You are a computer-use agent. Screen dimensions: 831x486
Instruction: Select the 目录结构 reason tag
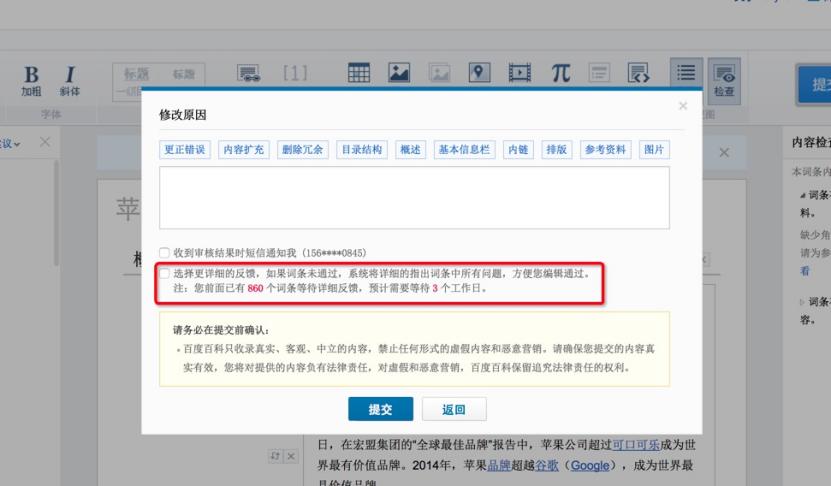362,149
